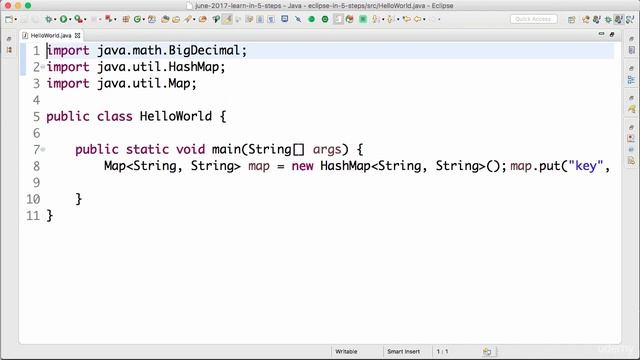The width and height of the screenshot is (640, 360).
Task: Click the status bar icon beside cursor position
Action: 487,351
